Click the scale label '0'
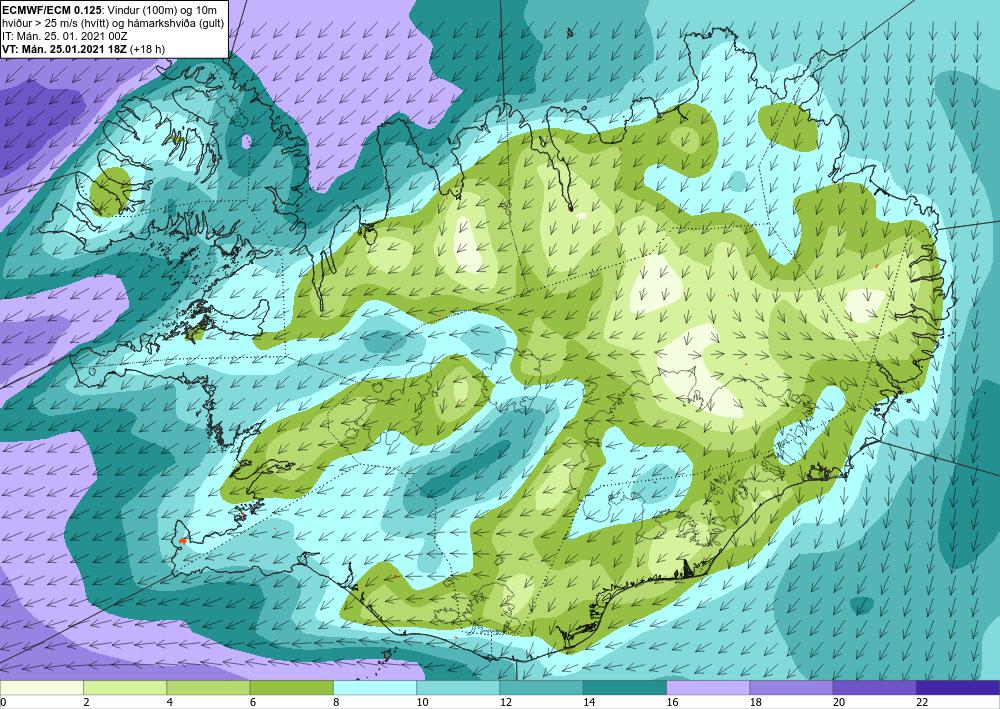The width and height of the screenshot is (1000, 709). click(x=3, y=702)
